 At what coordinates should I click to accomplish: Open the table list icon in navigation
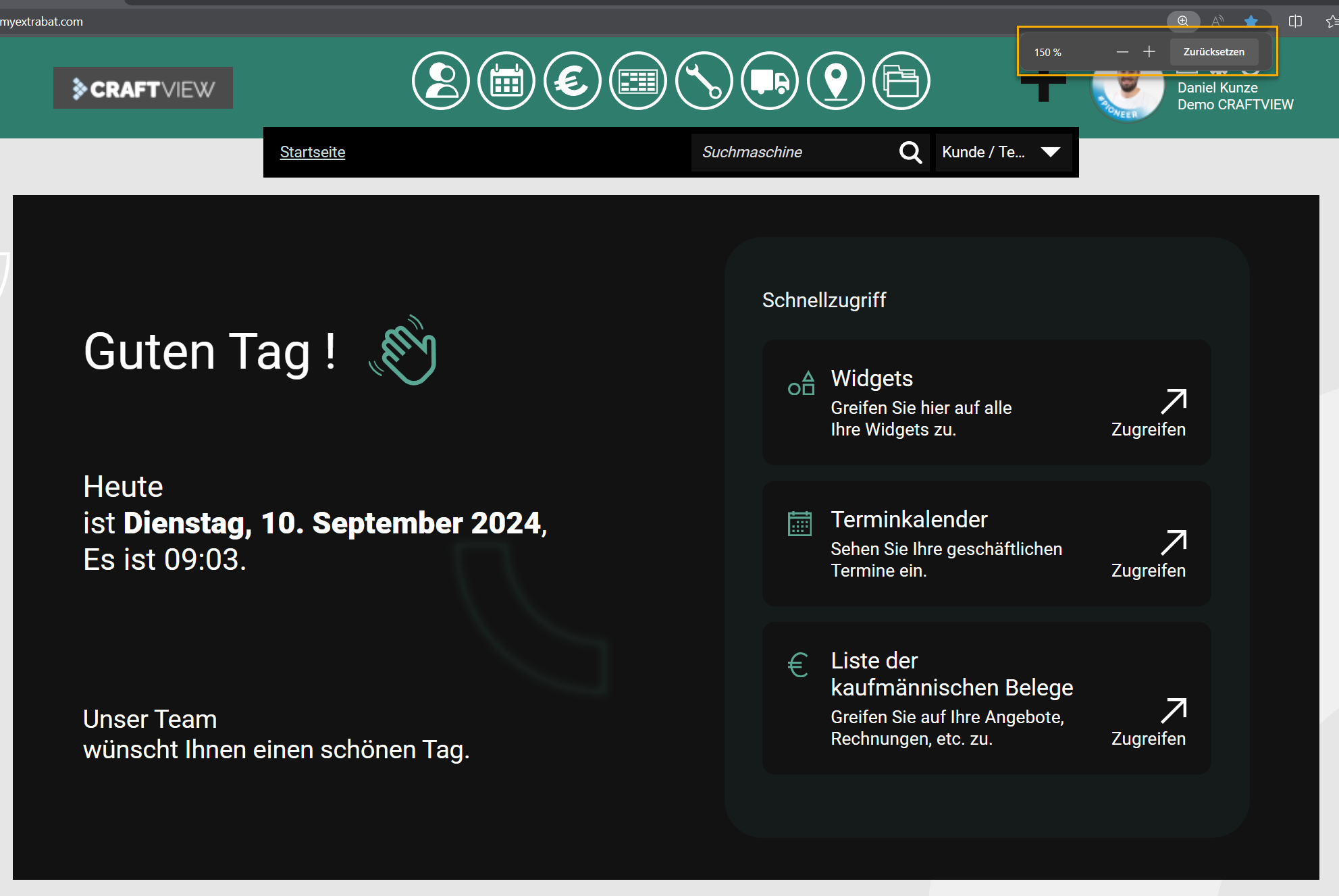coord(638,81)
